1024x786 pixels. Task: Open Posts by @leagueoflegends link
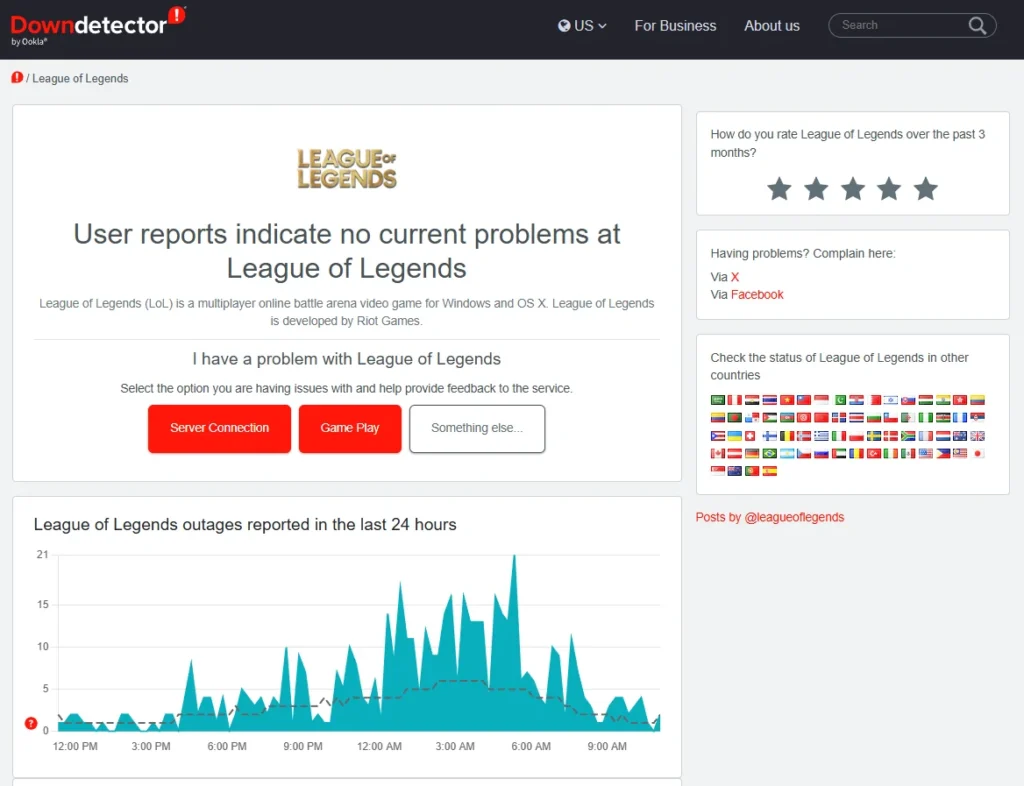coord(770,517)
